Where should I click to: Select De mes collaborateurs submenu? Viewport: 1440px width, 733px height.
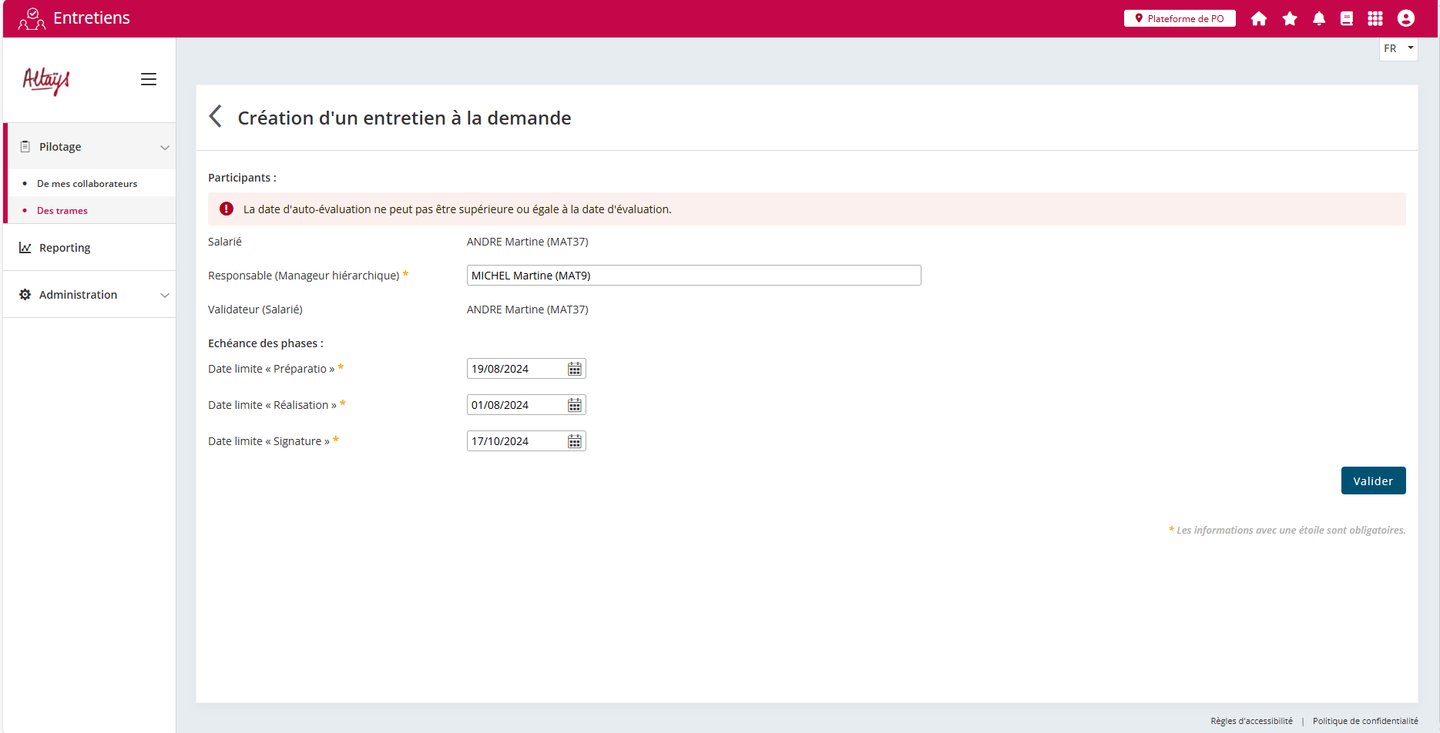coord(87,184)
